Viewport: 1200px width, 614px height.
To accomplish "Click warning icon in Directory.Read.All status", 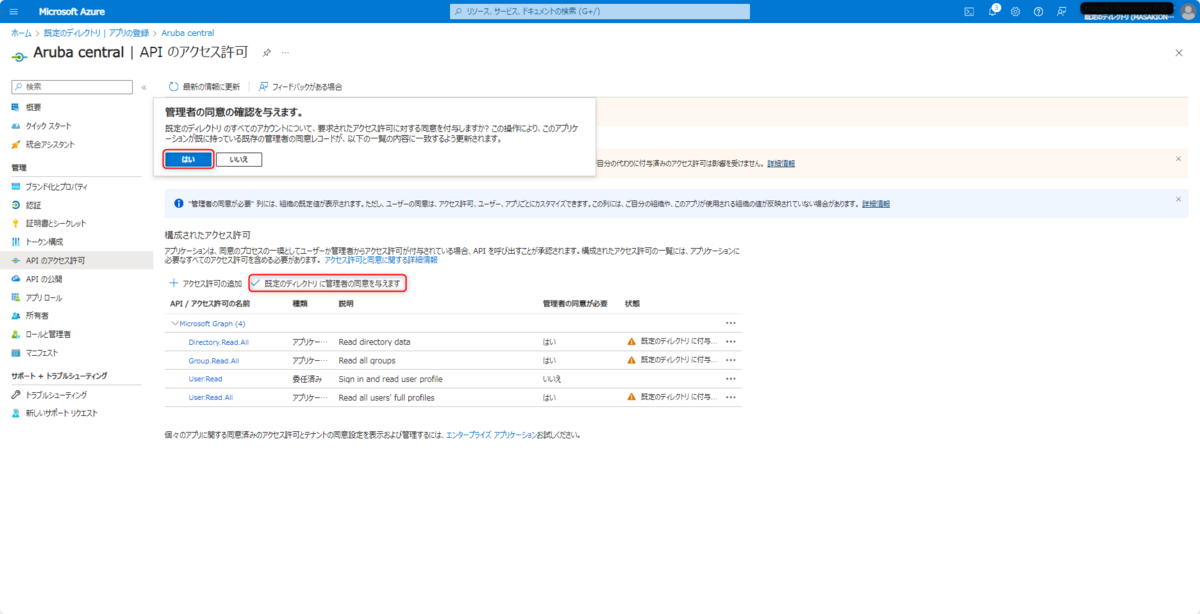I will 631,342.
